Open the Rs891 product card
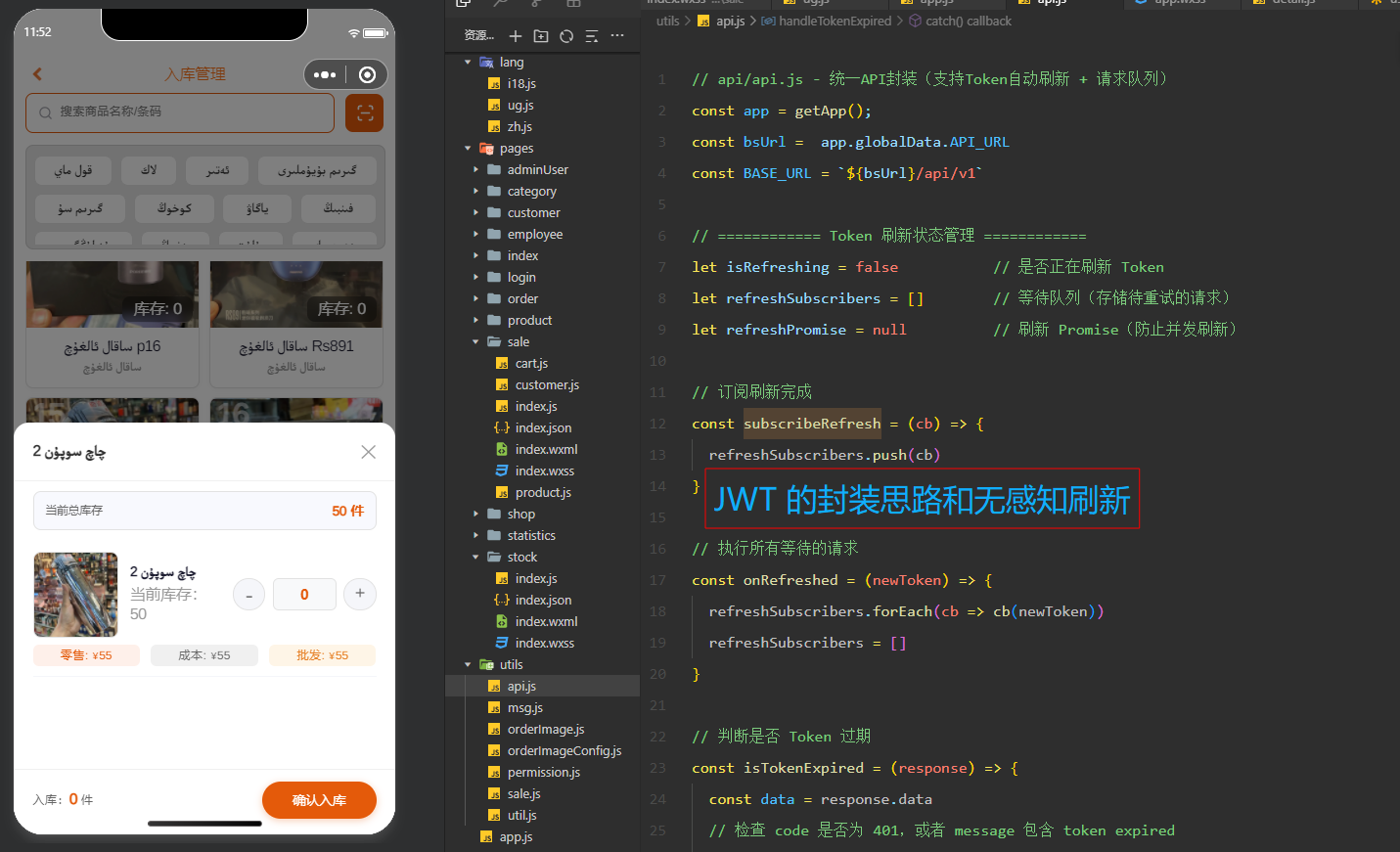 [x=296, y=324]
